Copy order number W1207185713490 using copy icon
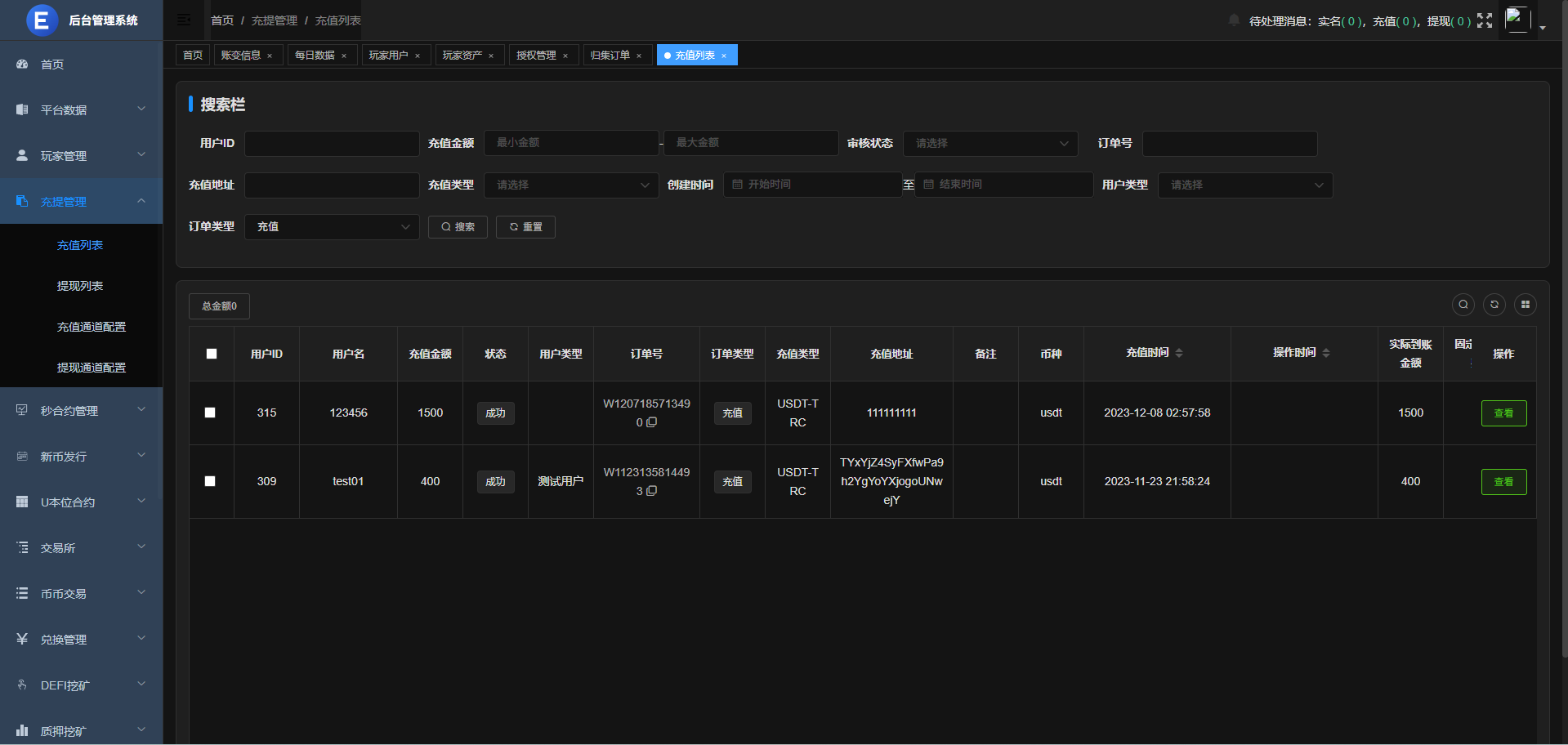 pyautogui.click(x=652, y=422)
